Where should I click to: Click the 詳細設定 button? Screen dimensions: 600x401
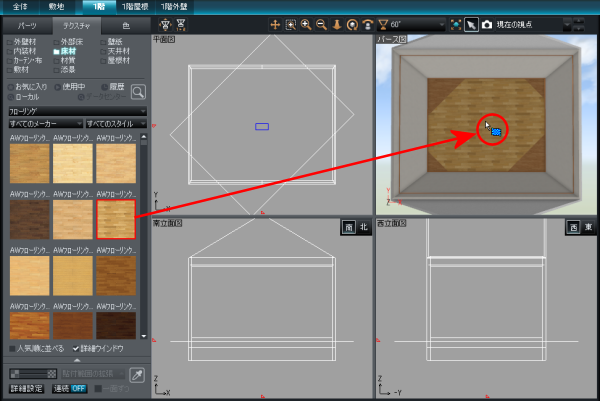point(26,388)
